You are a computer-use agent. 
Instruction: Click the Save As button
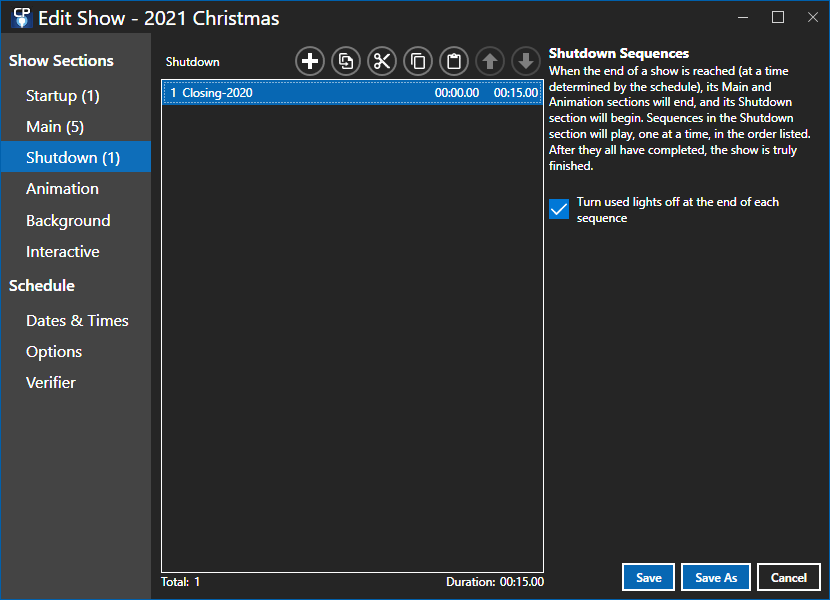tap(716, 577)
